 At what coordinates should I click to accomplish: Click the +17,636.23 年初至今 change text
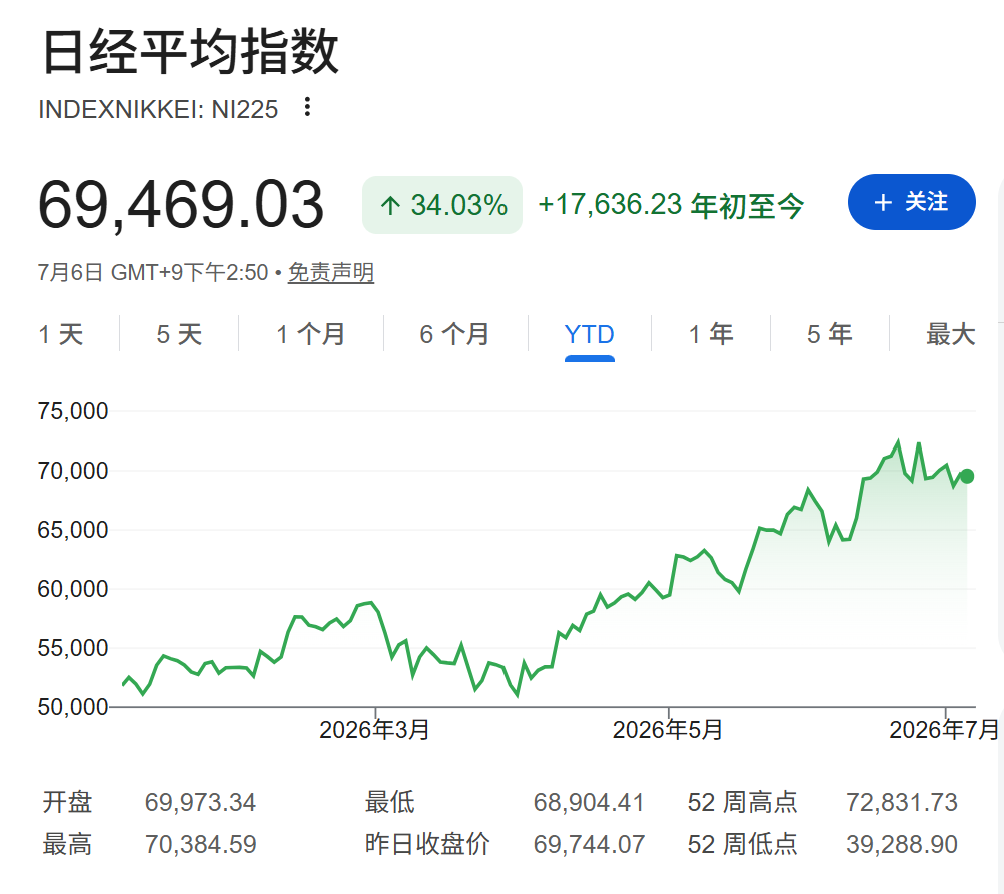click(x=671, y=206)
